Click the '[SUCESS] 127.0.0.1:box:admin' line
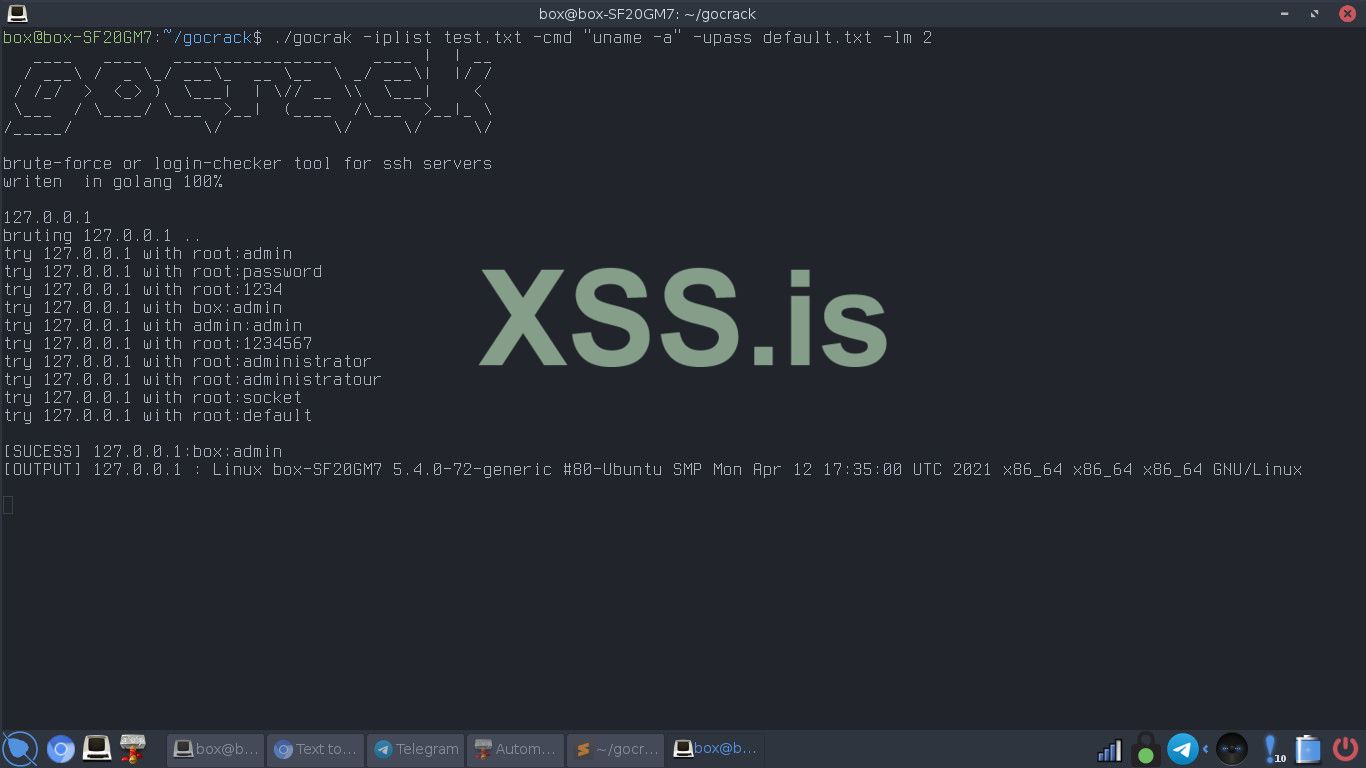1366x768 pixels. pos(143,452)
